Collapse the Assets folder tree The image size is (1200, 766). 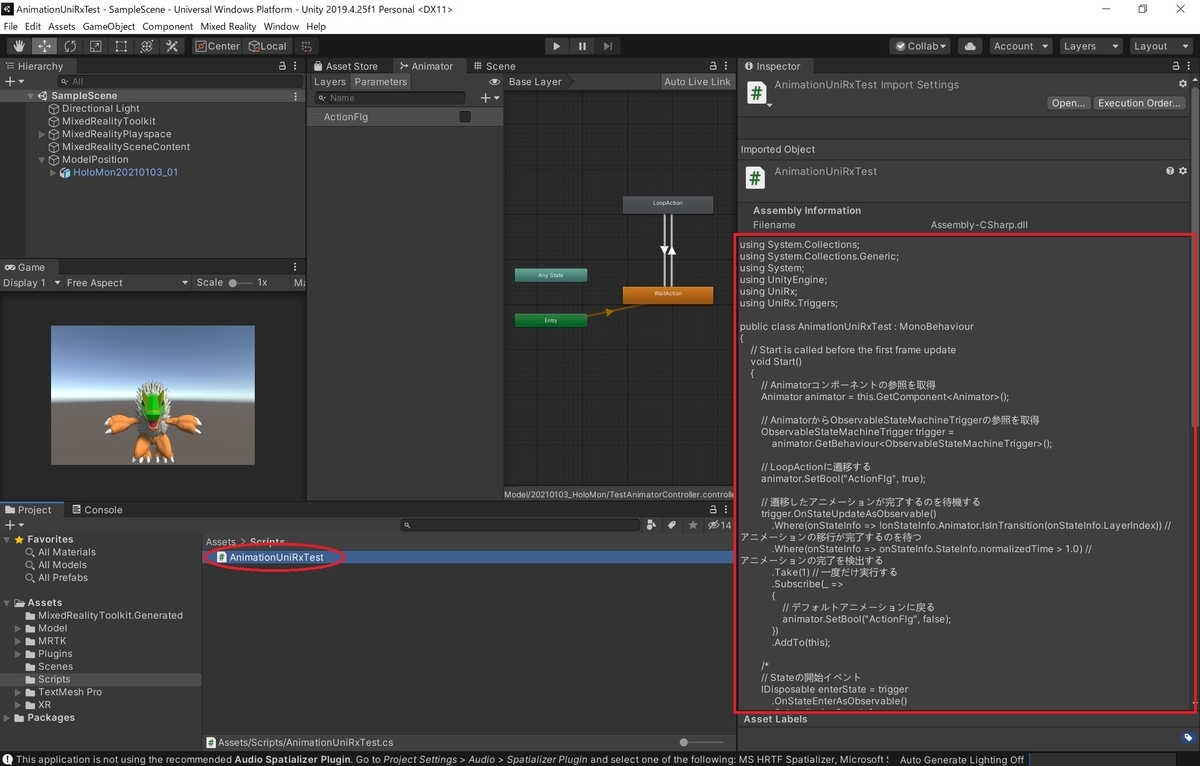8,603
